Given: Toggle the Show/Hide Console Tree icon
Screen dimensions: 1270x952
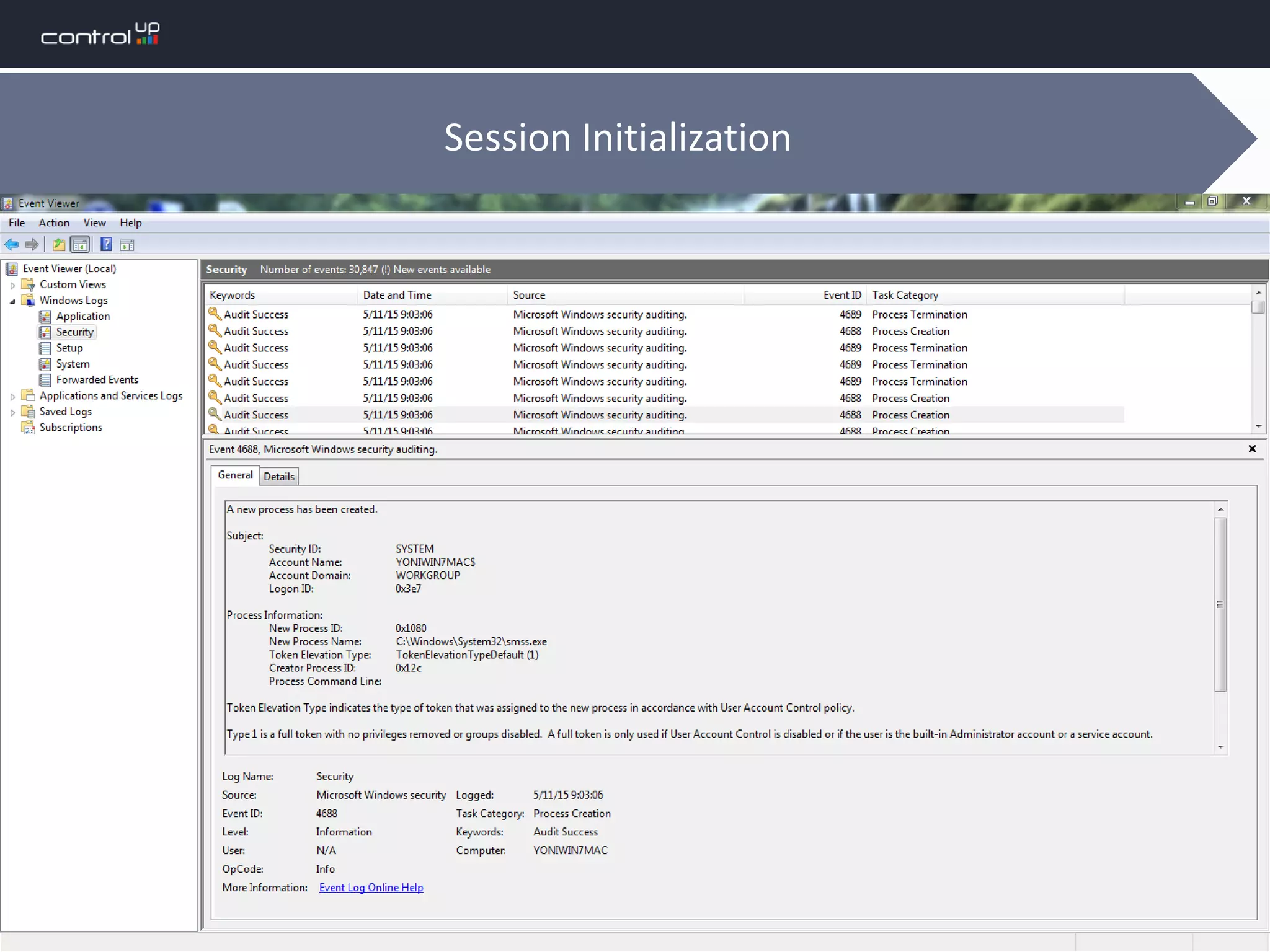Looking at the screenshot, I should [x=80, y=245].
